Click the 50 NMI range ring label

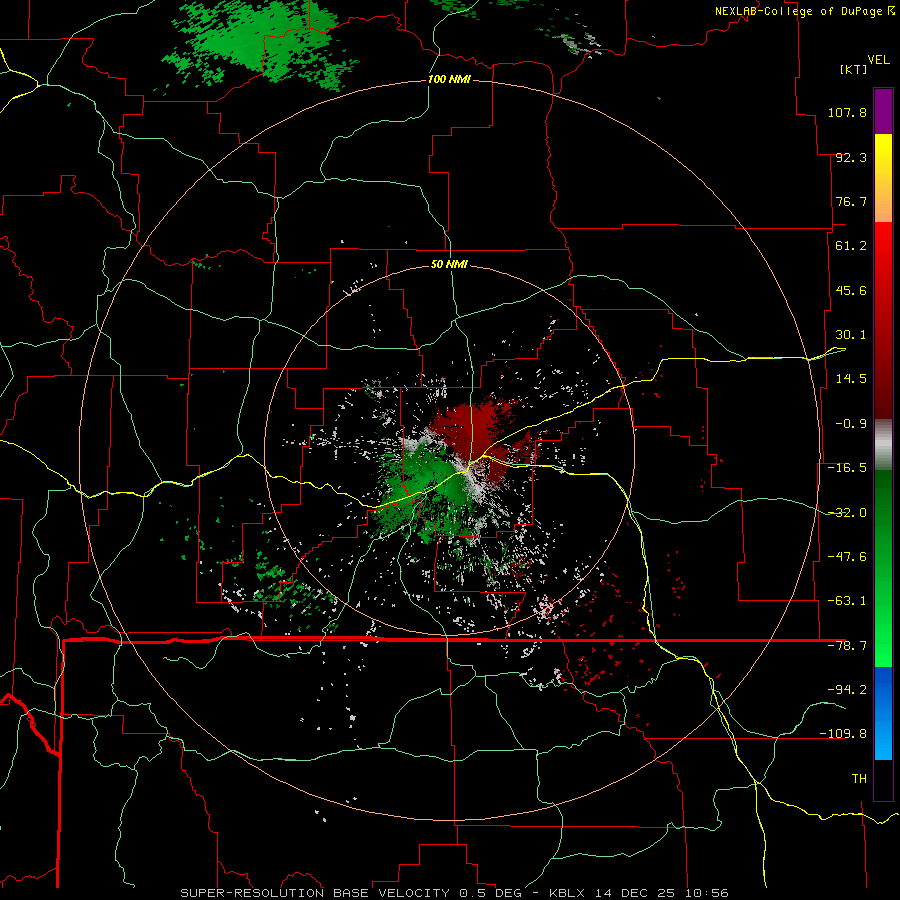449,264
